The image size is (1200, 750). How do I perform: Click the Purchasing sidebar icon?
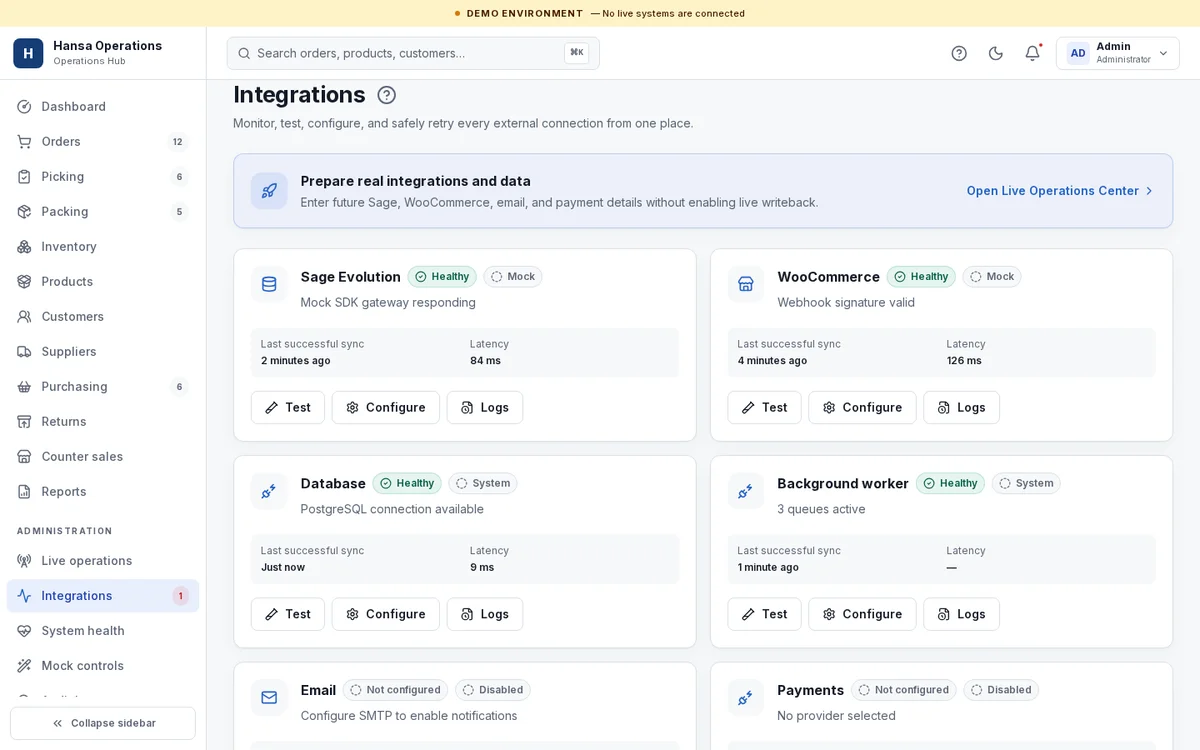tap(24, 387)
